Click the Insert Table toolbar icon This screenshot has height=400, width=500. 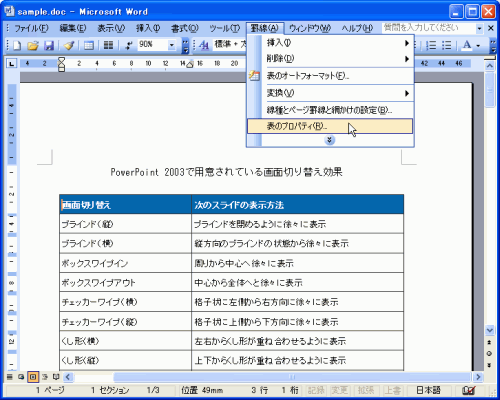tap(89, 45)
